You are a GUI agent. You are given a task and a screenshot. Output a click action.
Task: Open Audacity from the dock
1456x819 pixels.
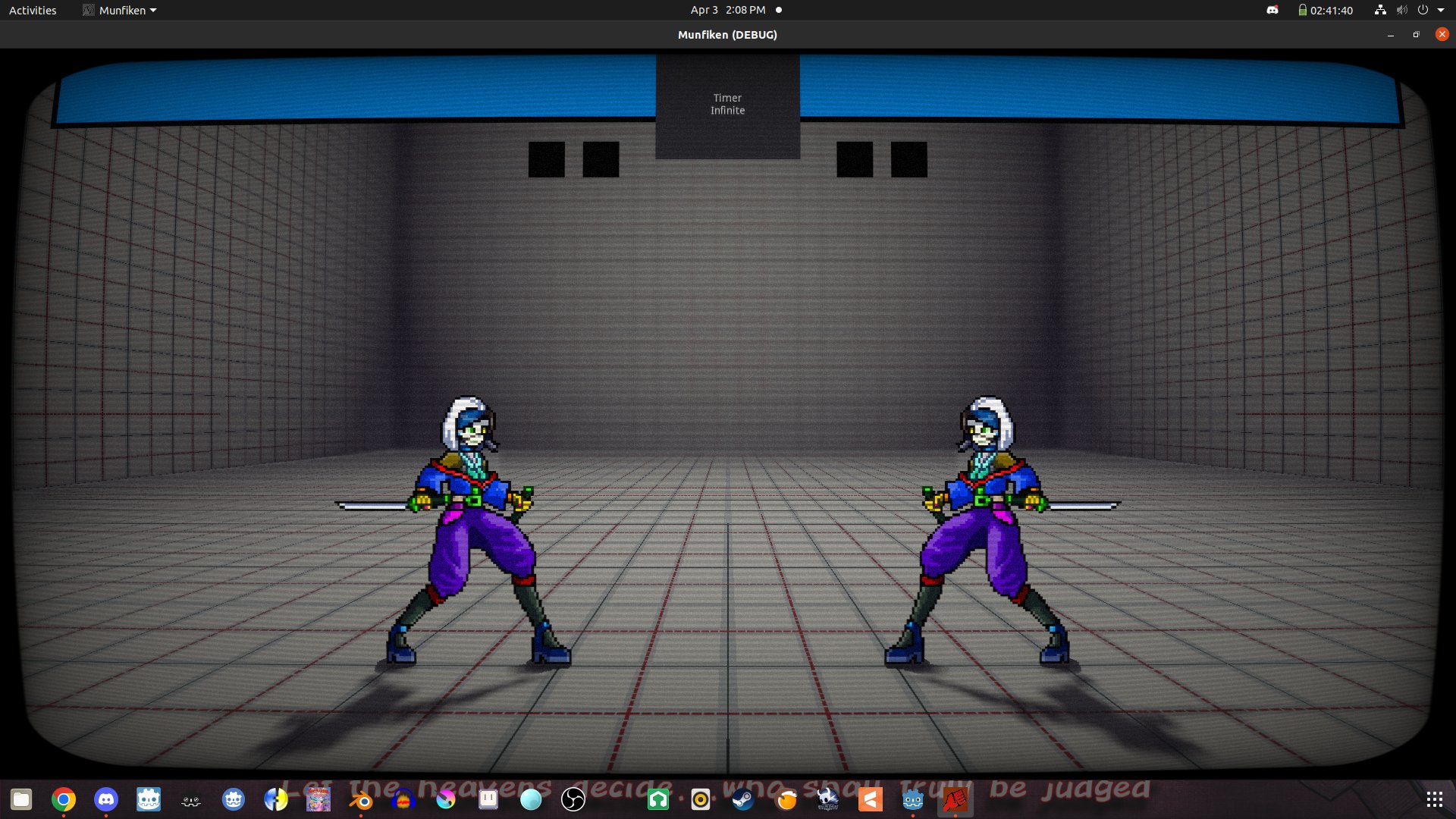(x=403, y=799)
